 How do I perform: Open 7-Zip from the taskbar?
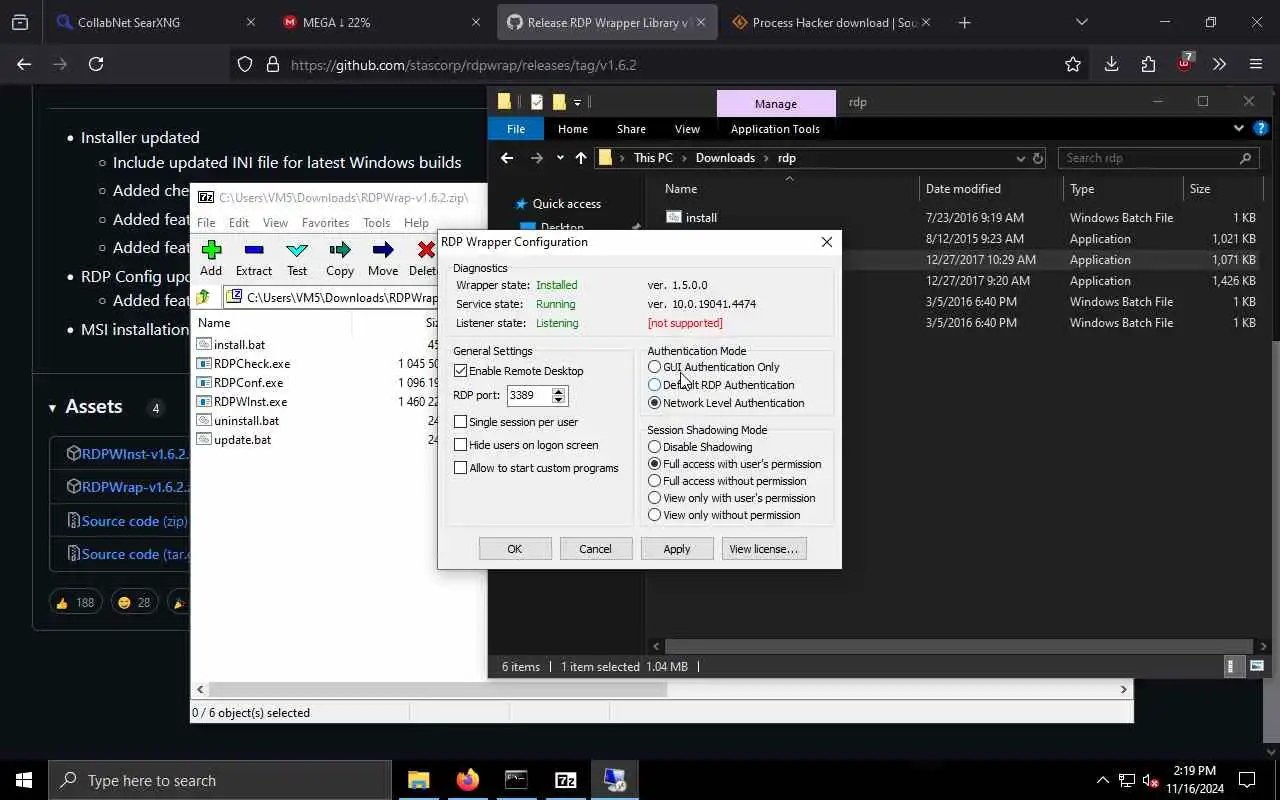565,780
